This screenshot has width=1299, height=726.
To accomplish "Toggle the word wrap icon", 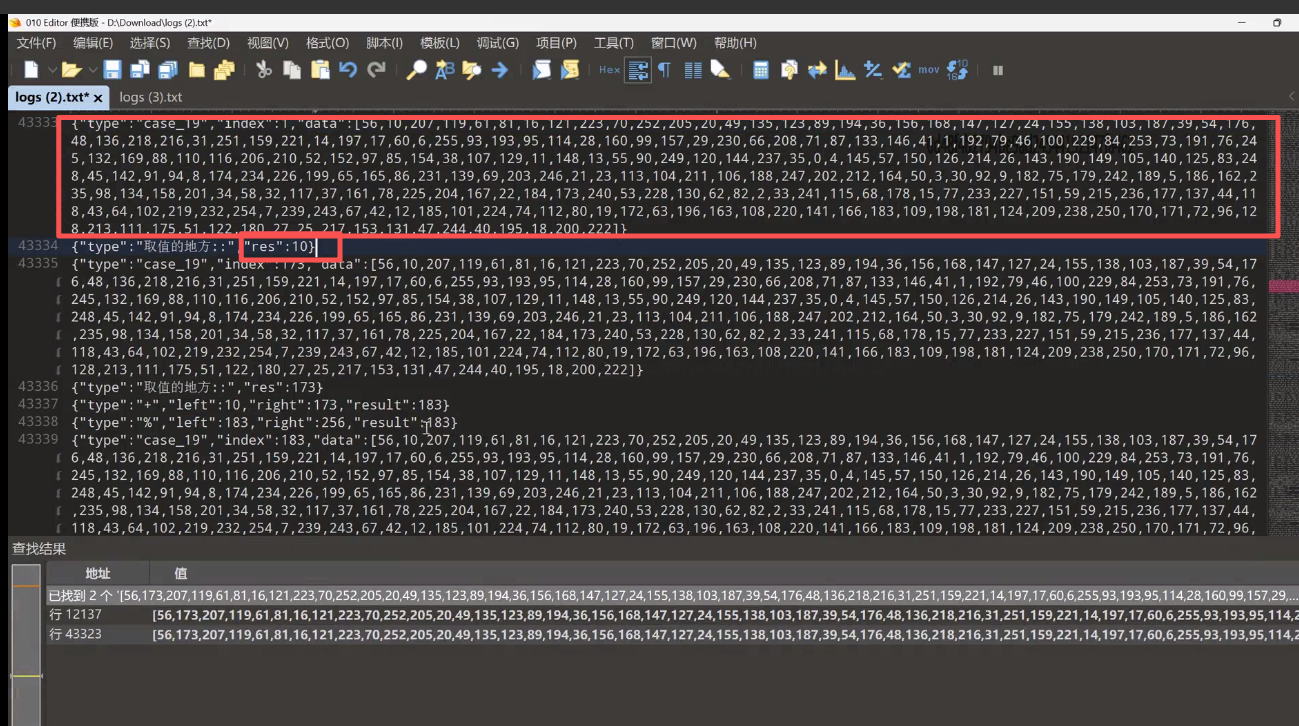I will [637, 70].
